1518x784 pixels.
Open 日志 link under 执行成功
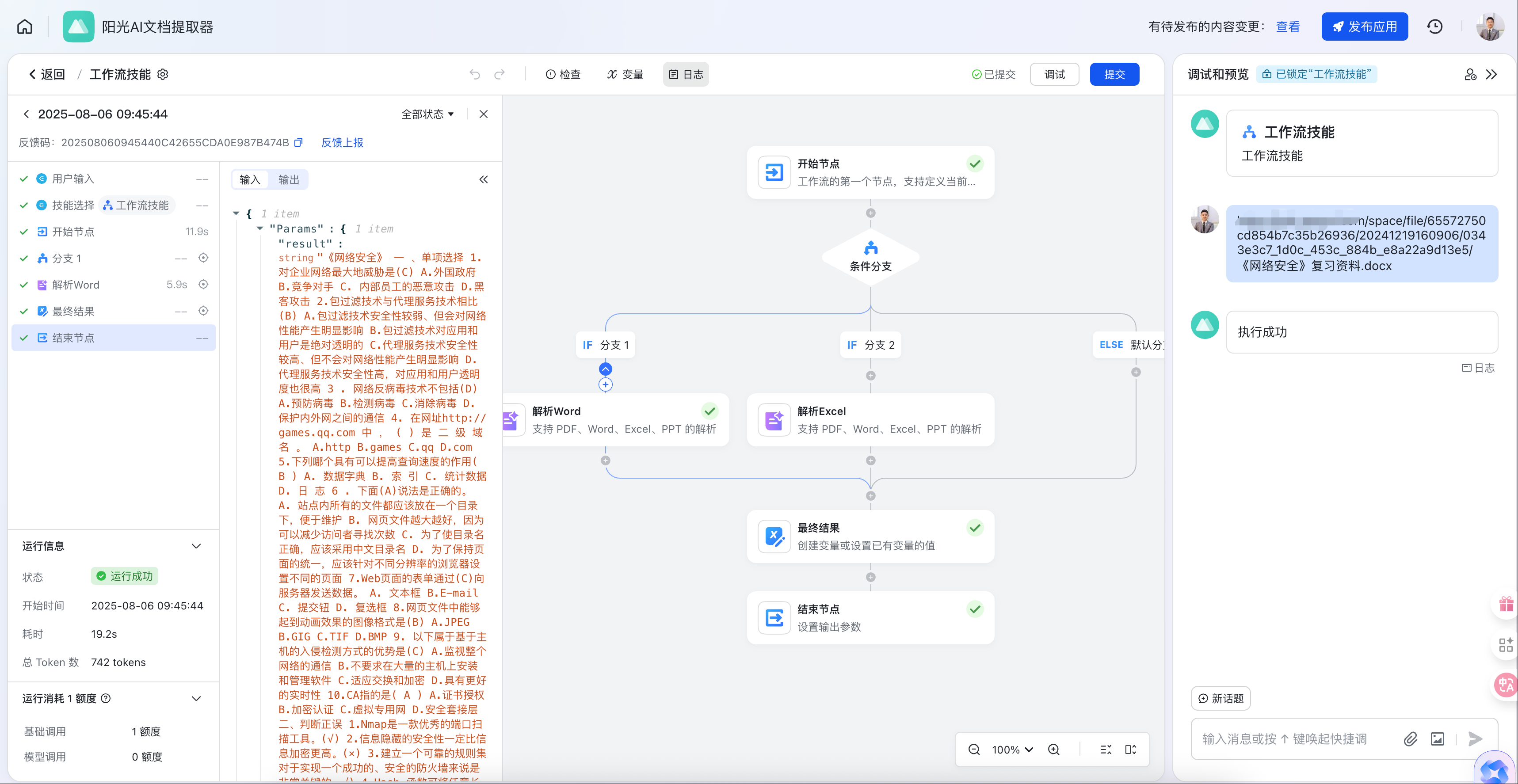[x=1478, y=368]
